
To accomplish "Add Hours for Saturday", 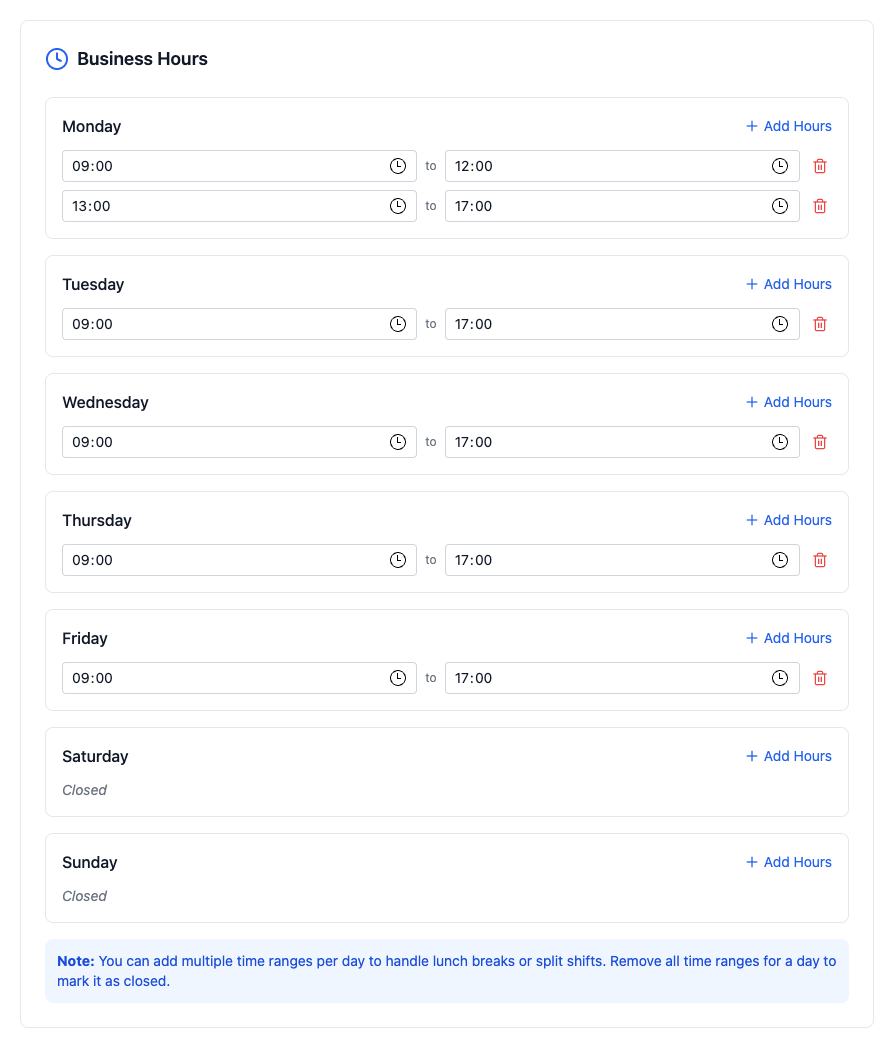I will 788,756.
